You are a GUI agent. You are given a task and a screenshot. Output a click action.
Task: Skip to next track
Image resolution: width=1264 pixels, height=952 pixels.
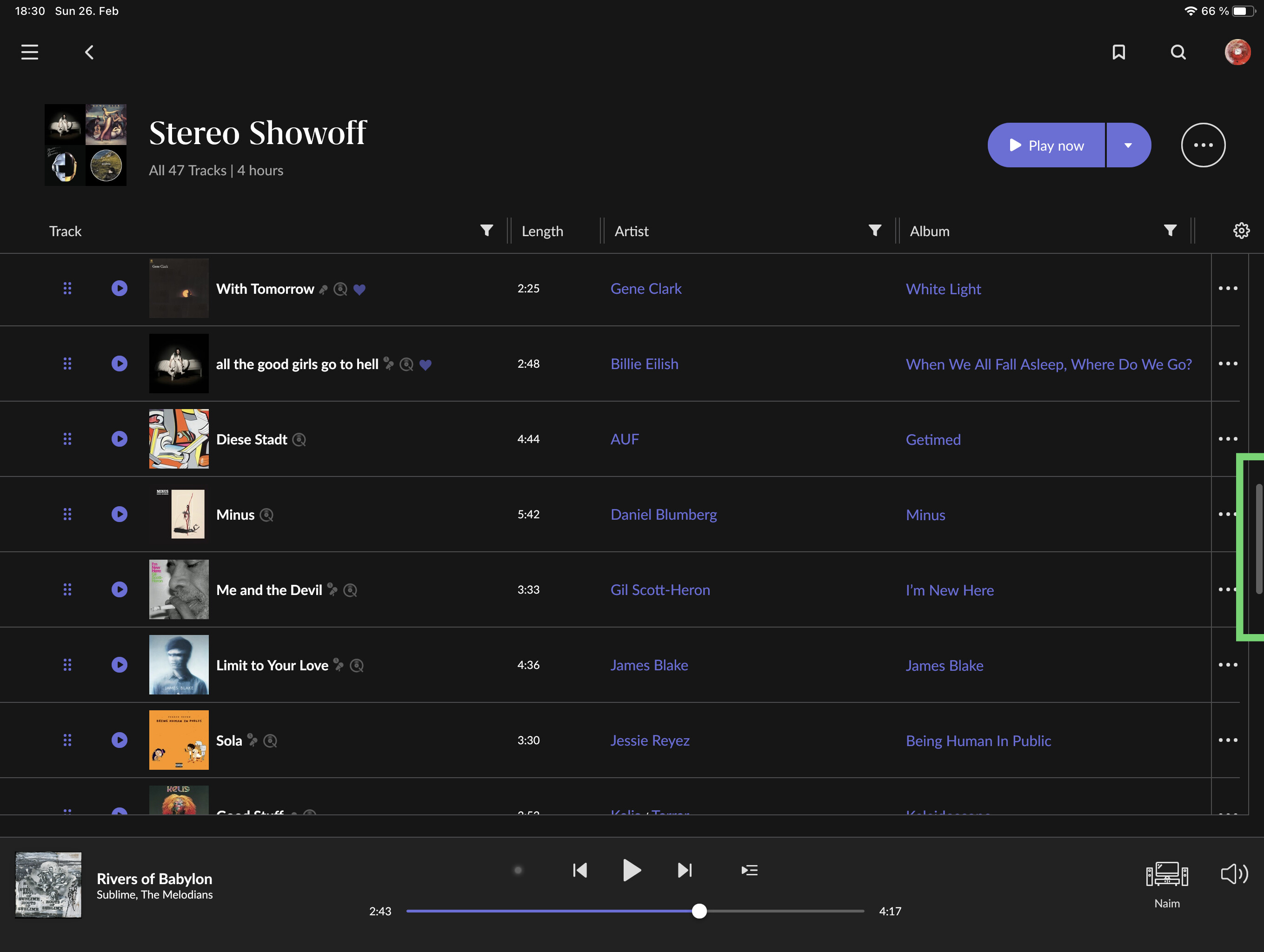pyautogui.click(x=684, y=870)
